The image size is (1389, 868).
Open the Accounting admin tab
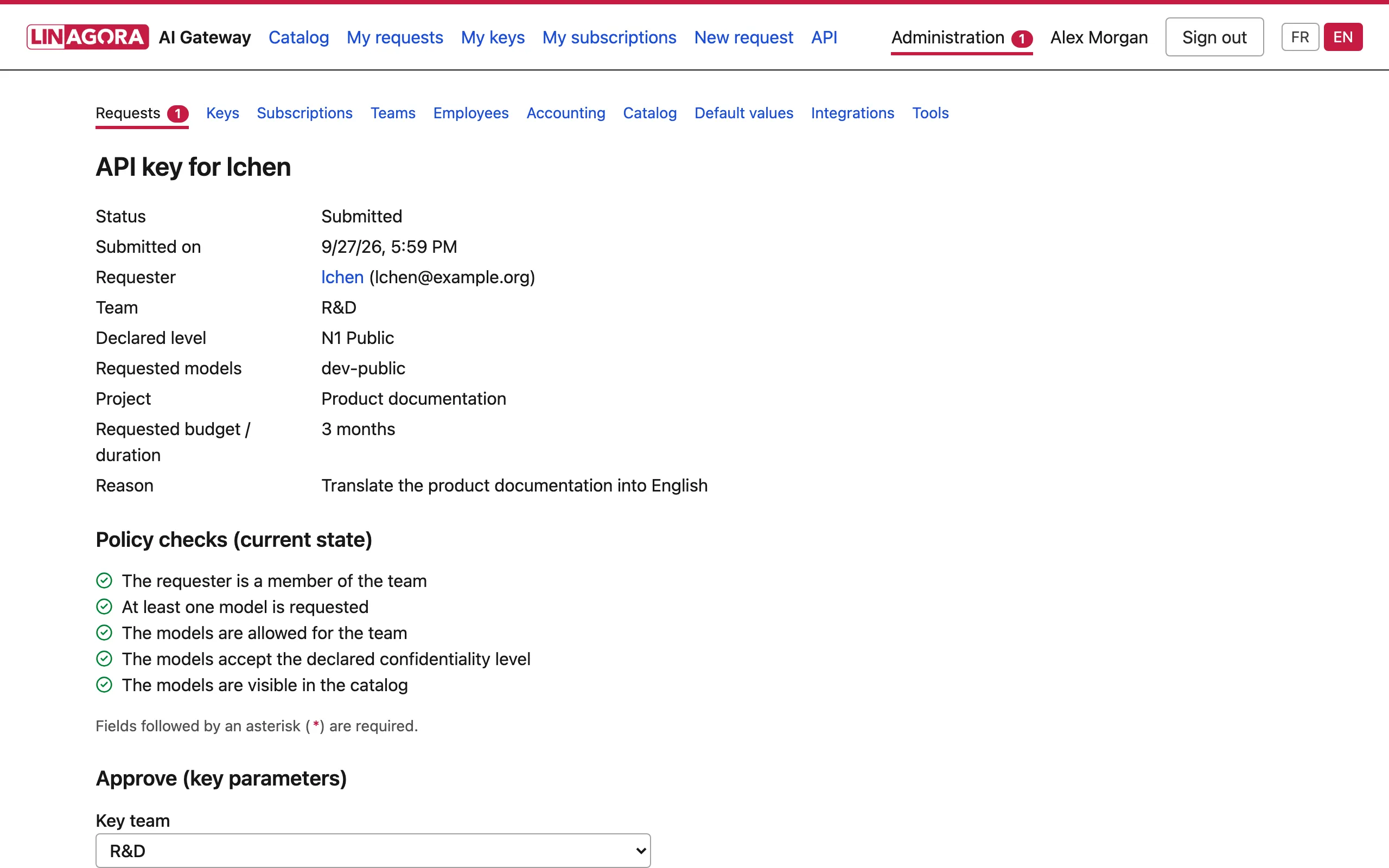click(566, 113)
